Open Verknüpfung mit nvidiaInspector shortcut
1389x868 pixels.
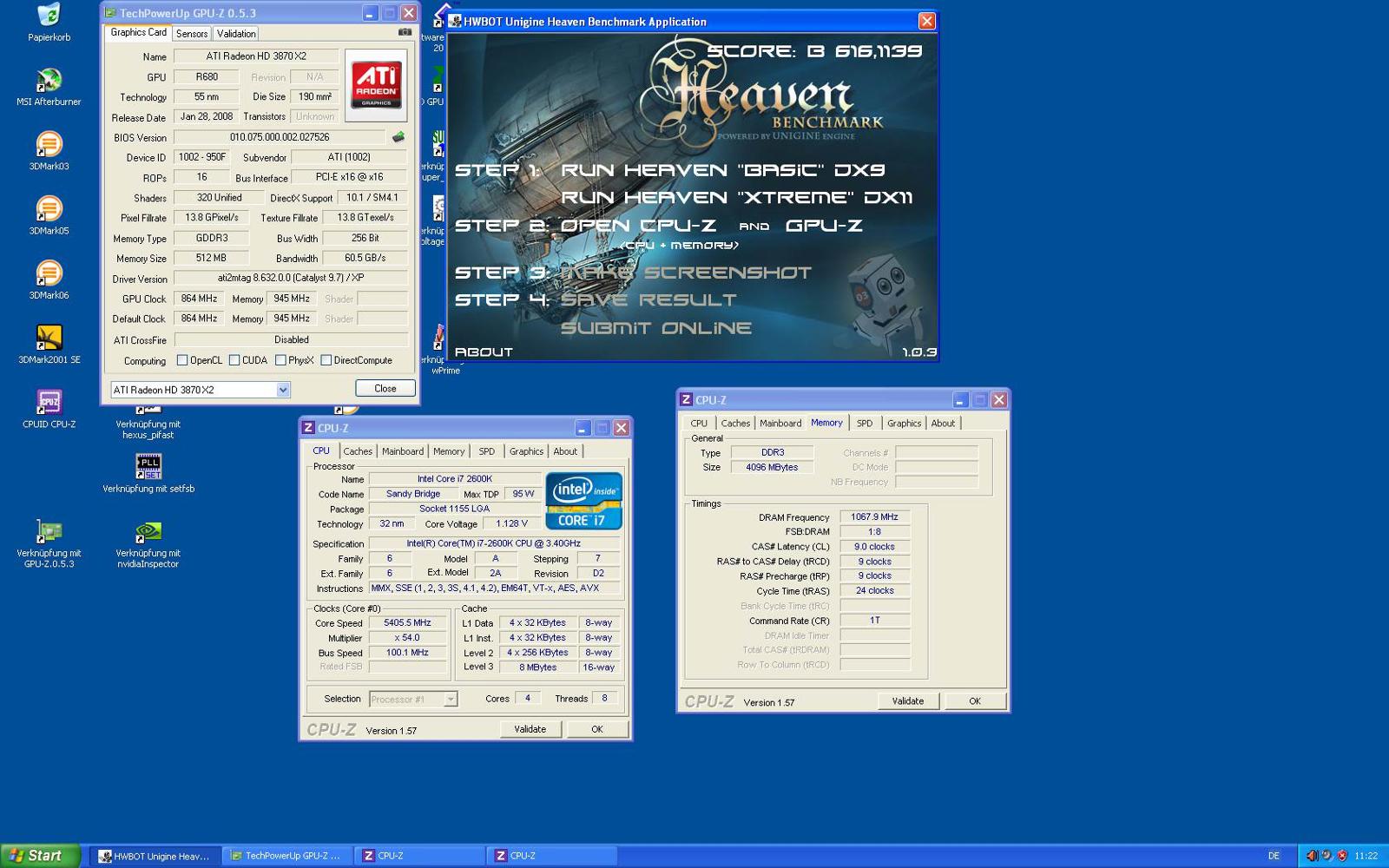(148, 543)
